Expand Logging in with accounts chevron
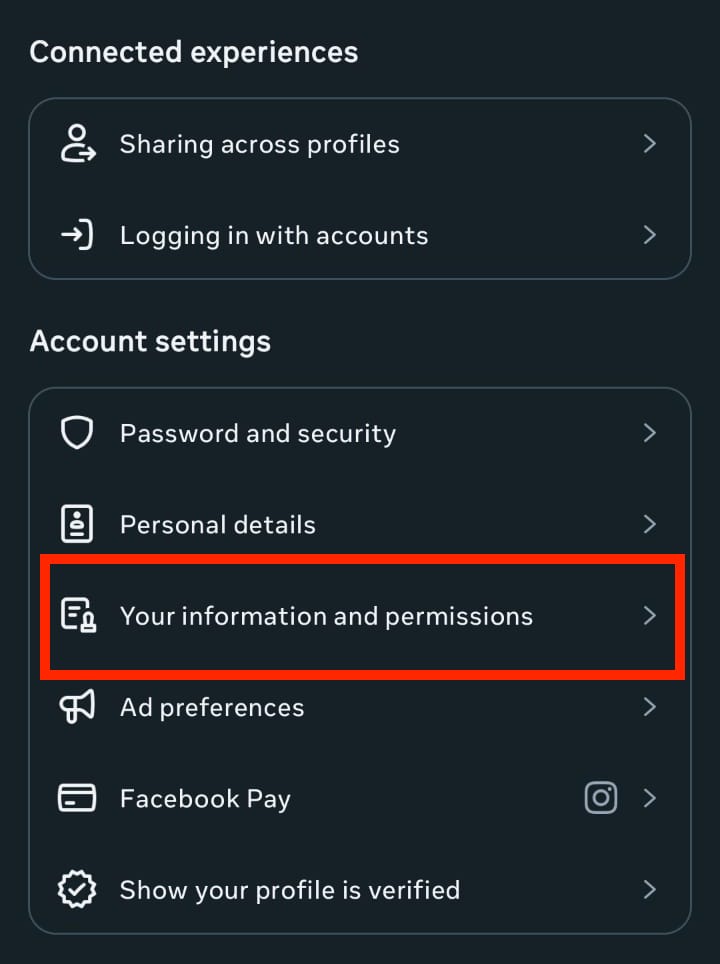This screenshot has height=964, width=720. (x=650, y=236)
